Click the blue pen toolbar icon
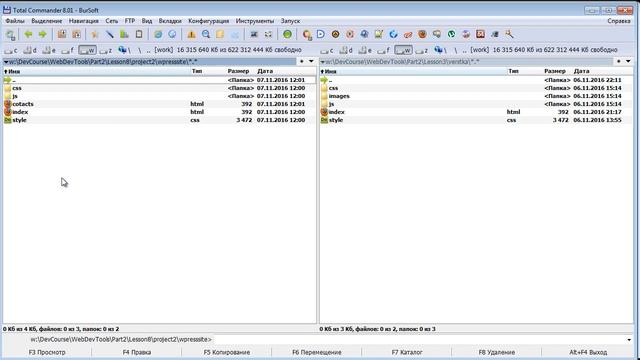This screenshot has height=360, width=640. point(109,34)
